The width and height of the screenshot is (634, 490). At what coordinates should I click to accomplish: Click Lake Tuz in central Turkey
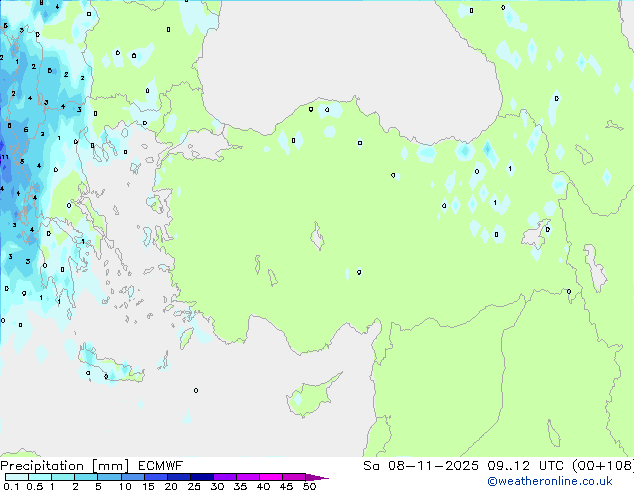click(319, 239)
